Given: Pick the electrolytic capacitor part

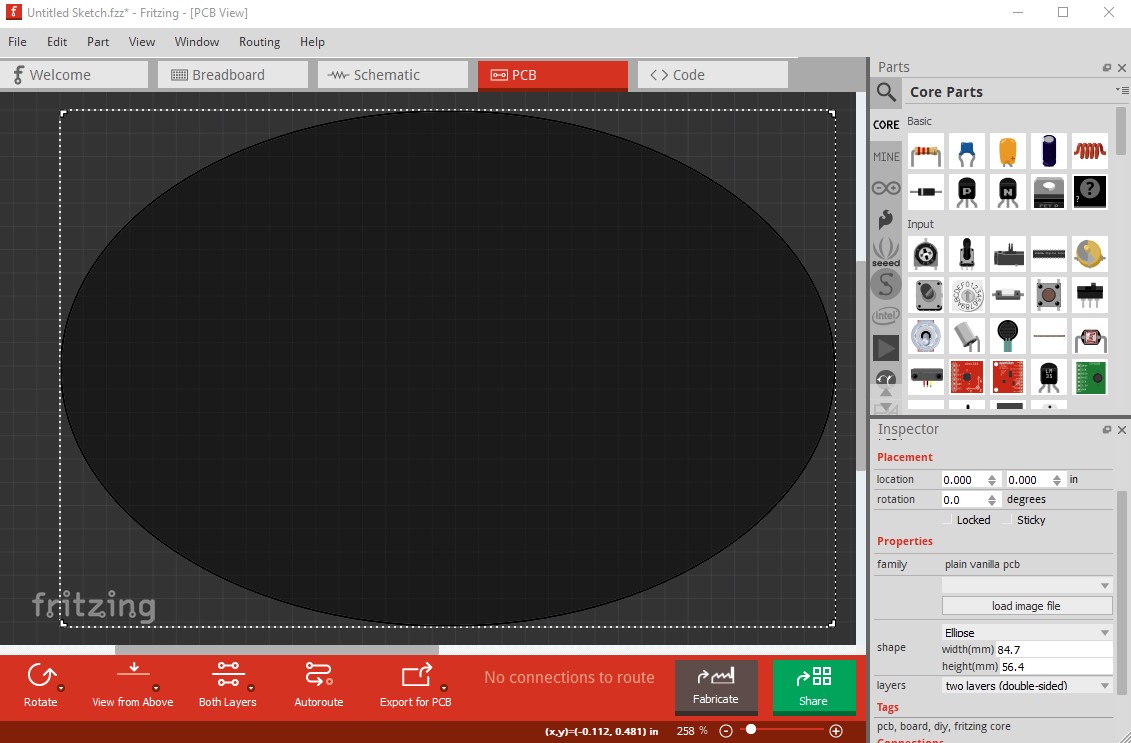Looking at the screenshot, I should click(x=1049, y=151).
